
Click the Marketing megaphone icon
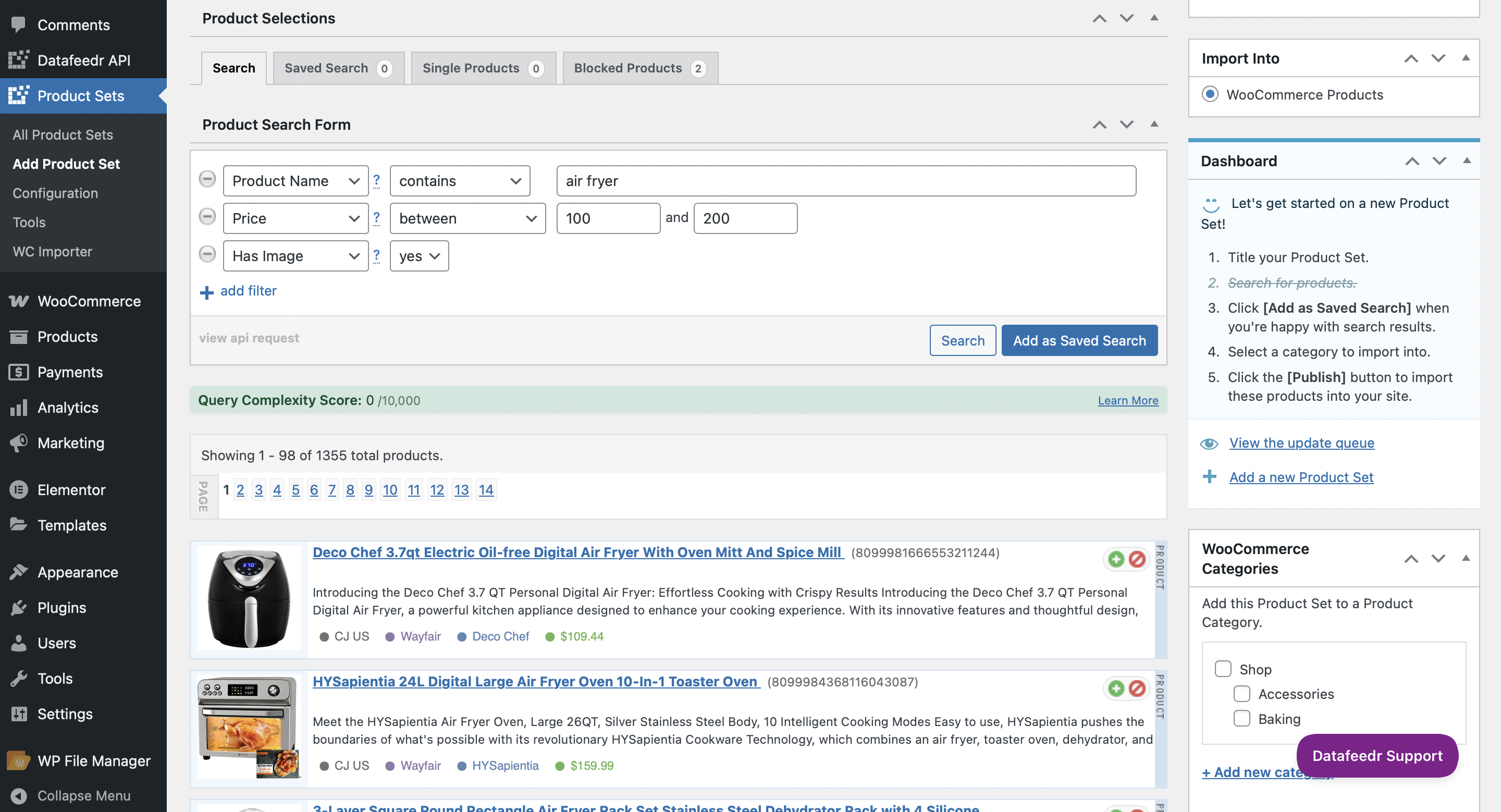point(18,442)
